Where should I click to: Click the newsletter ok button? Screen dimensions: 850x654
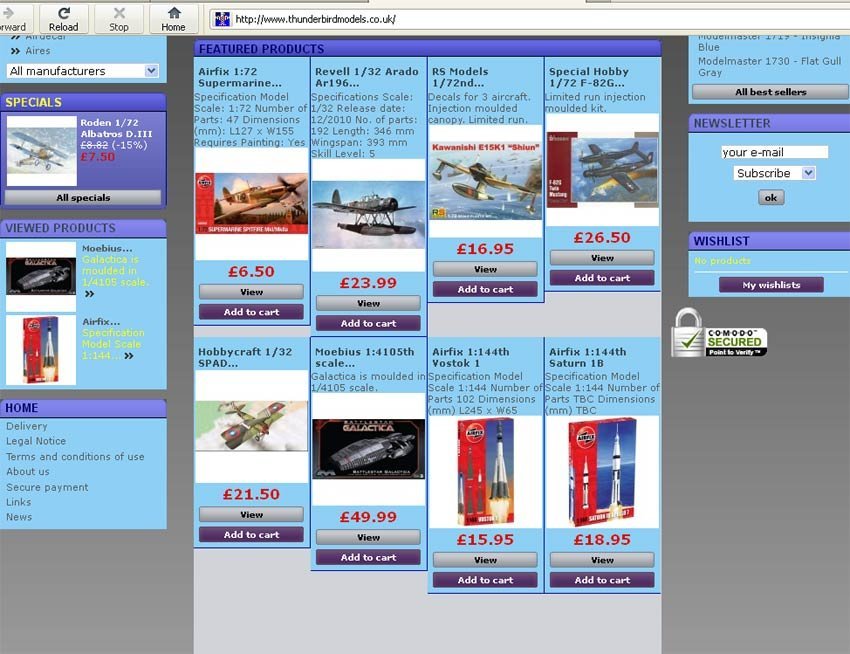tap(771, 198)
